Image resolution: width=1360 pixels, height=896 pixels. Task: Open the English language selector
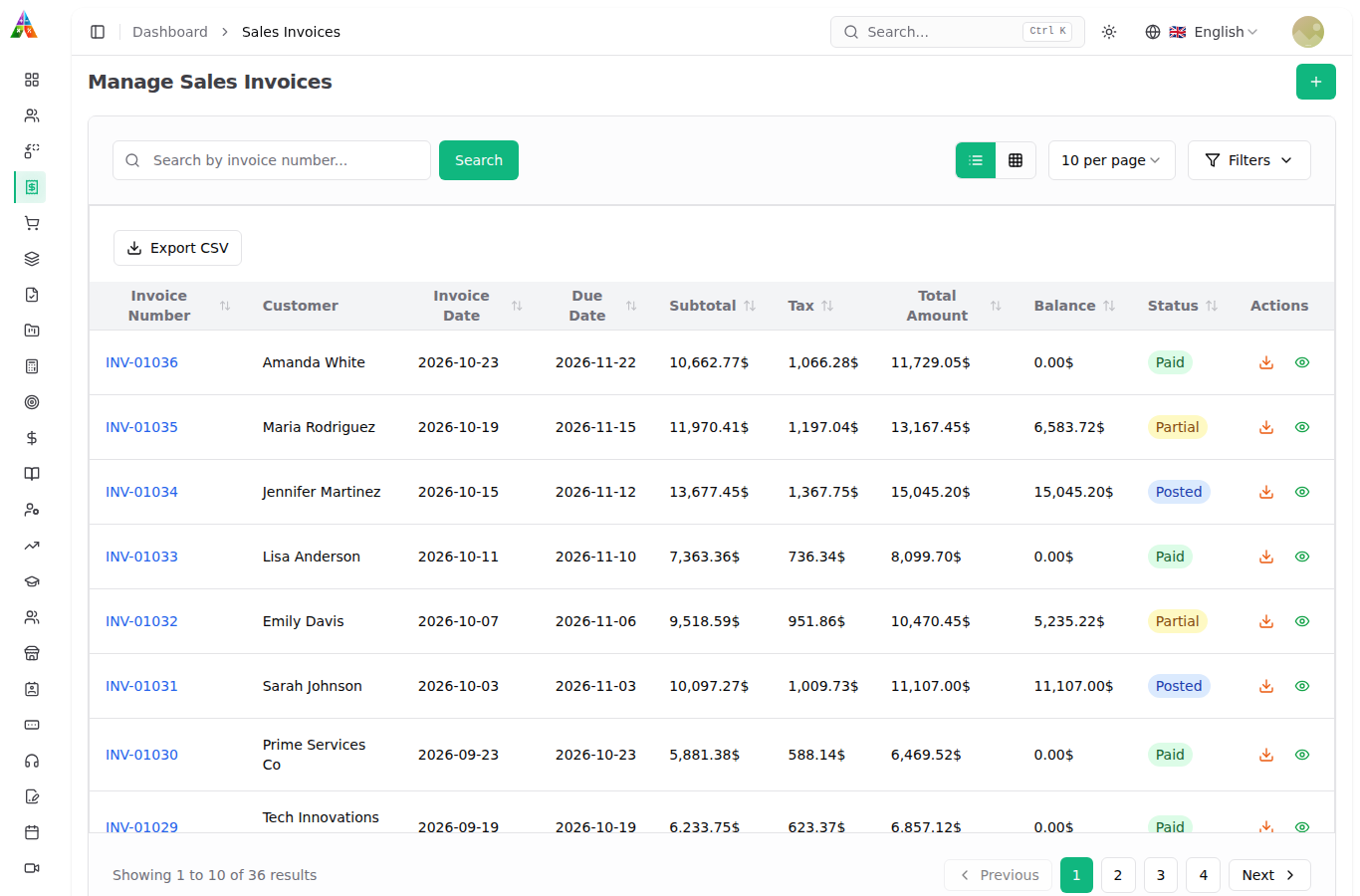tap(1202, 32)
